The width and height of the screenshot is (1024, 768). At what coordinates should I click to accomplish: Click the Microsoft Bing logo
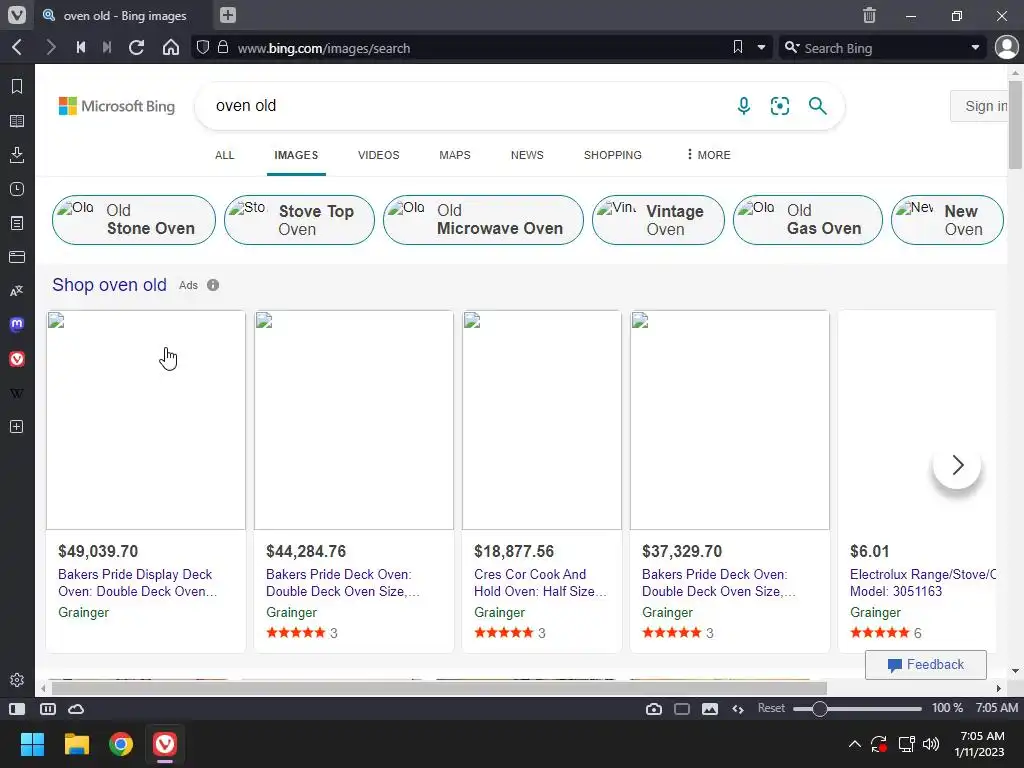pos(117,106)
